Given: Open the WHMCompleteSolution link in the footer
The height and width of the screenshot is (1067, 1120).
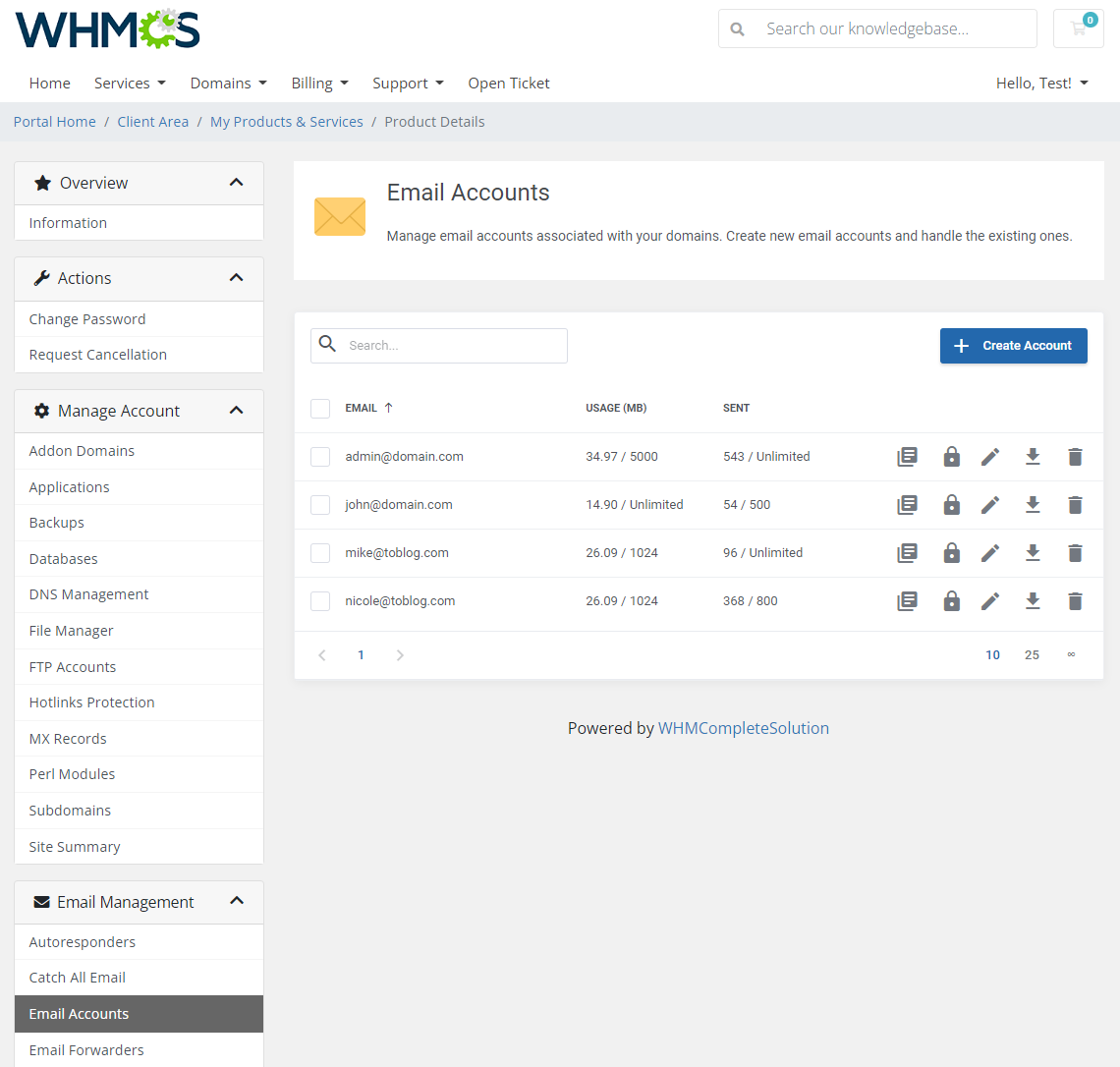Looking at the screenshot, I should pos(744,727).
